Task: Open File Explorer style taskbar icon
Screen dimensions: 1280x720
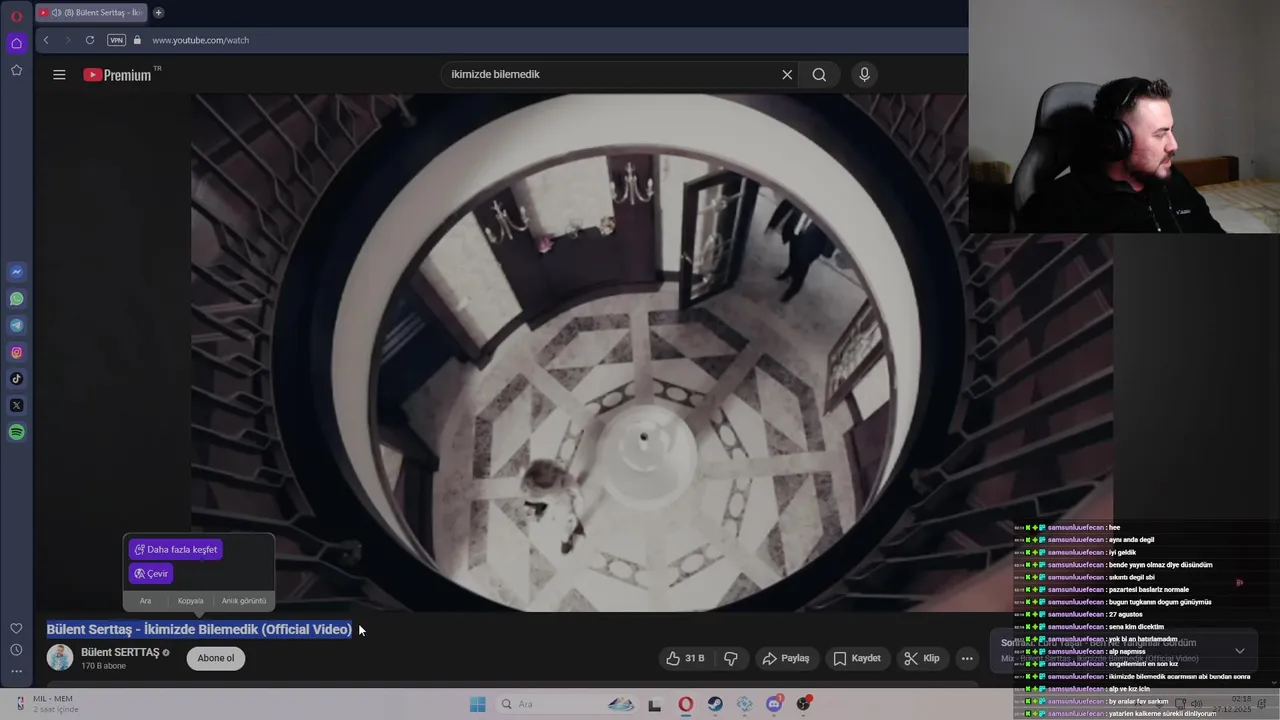Action: [654, 705]
